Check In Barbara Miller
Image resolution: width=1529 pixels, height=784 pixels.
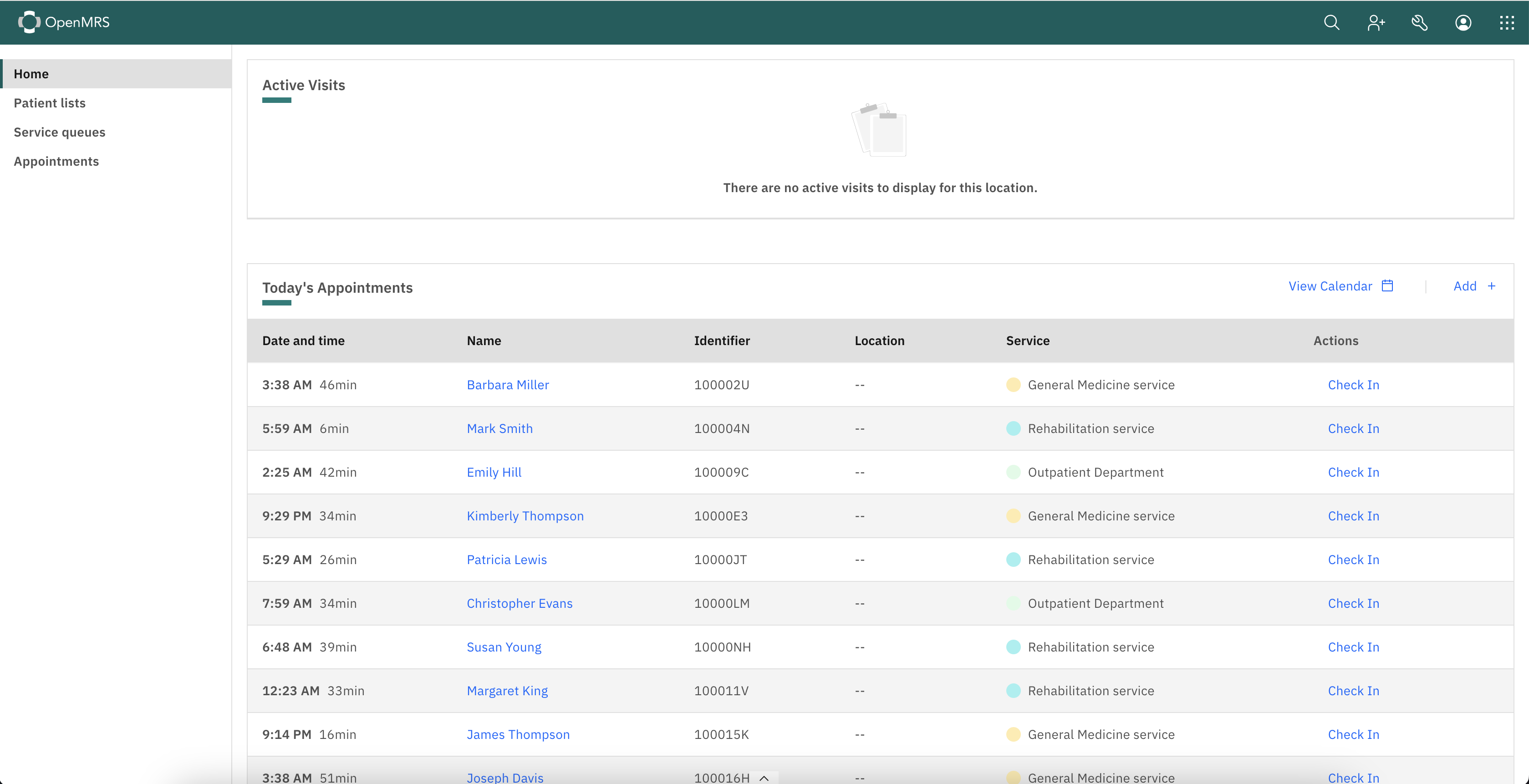1353,385
